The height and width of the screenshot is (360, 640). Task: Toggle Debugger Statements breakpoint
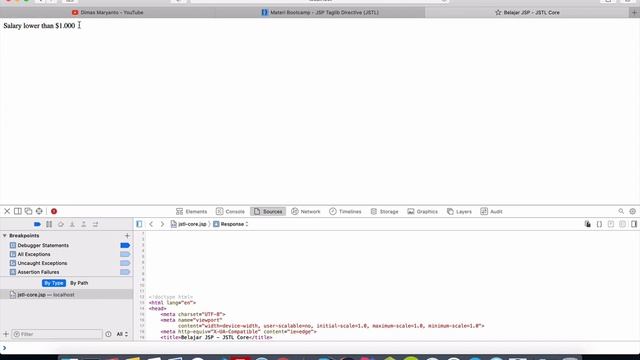click(x=125, y=245)
